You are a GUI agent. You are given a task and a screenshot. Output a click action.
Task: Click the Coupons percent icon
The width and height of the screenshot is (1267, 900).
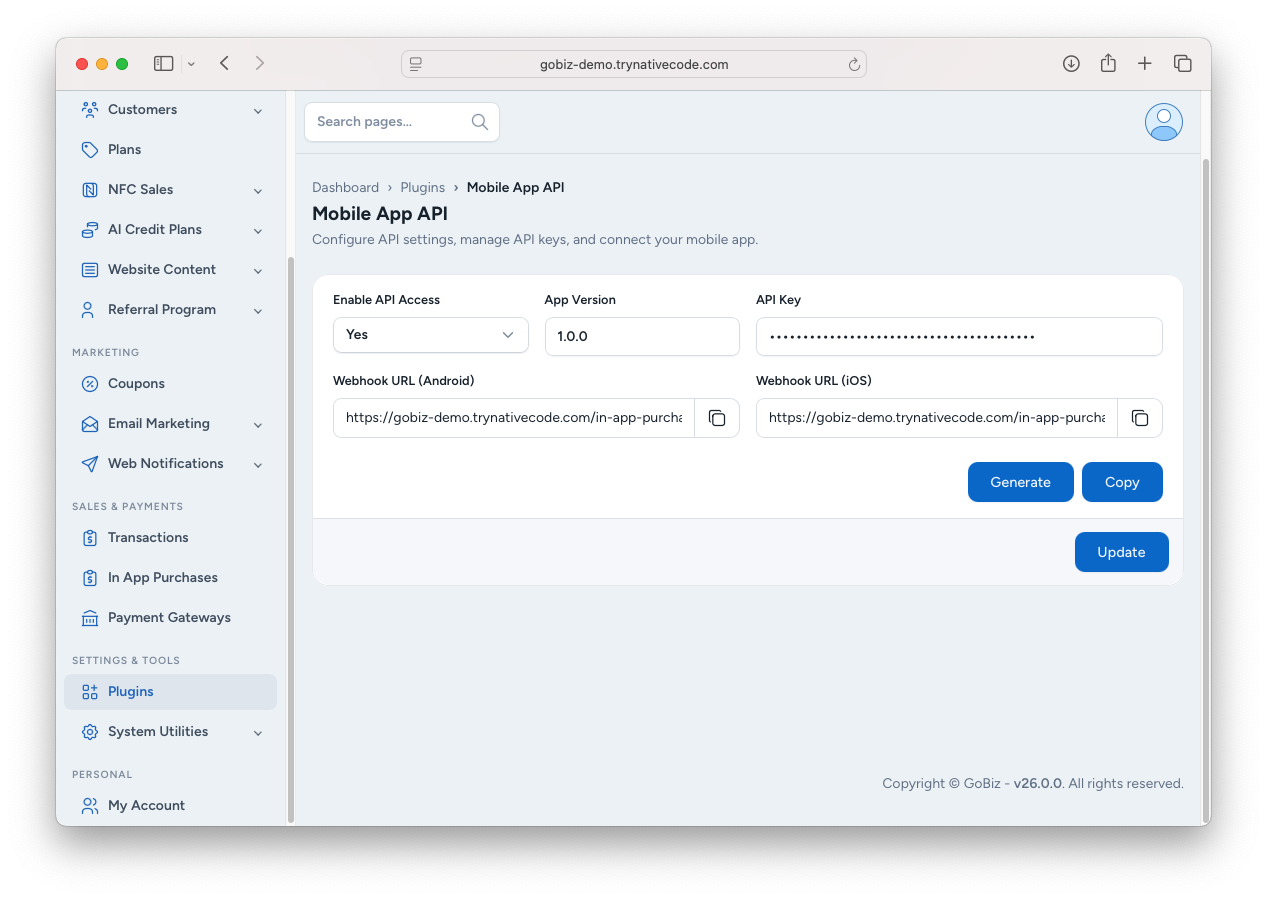tap(90, 384)
